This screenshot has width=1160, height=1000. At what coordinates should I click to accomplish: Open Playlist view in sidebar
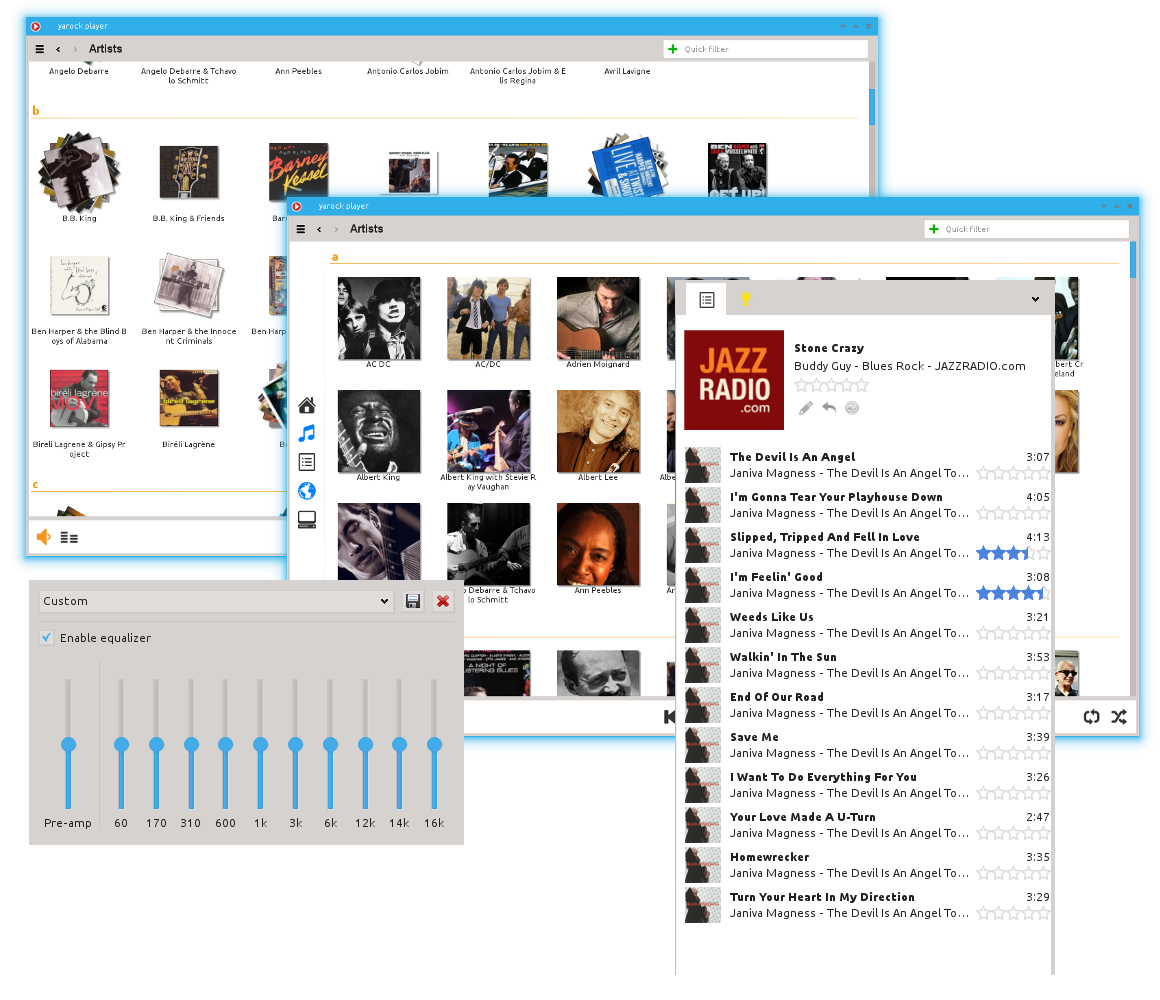(307, 462)
